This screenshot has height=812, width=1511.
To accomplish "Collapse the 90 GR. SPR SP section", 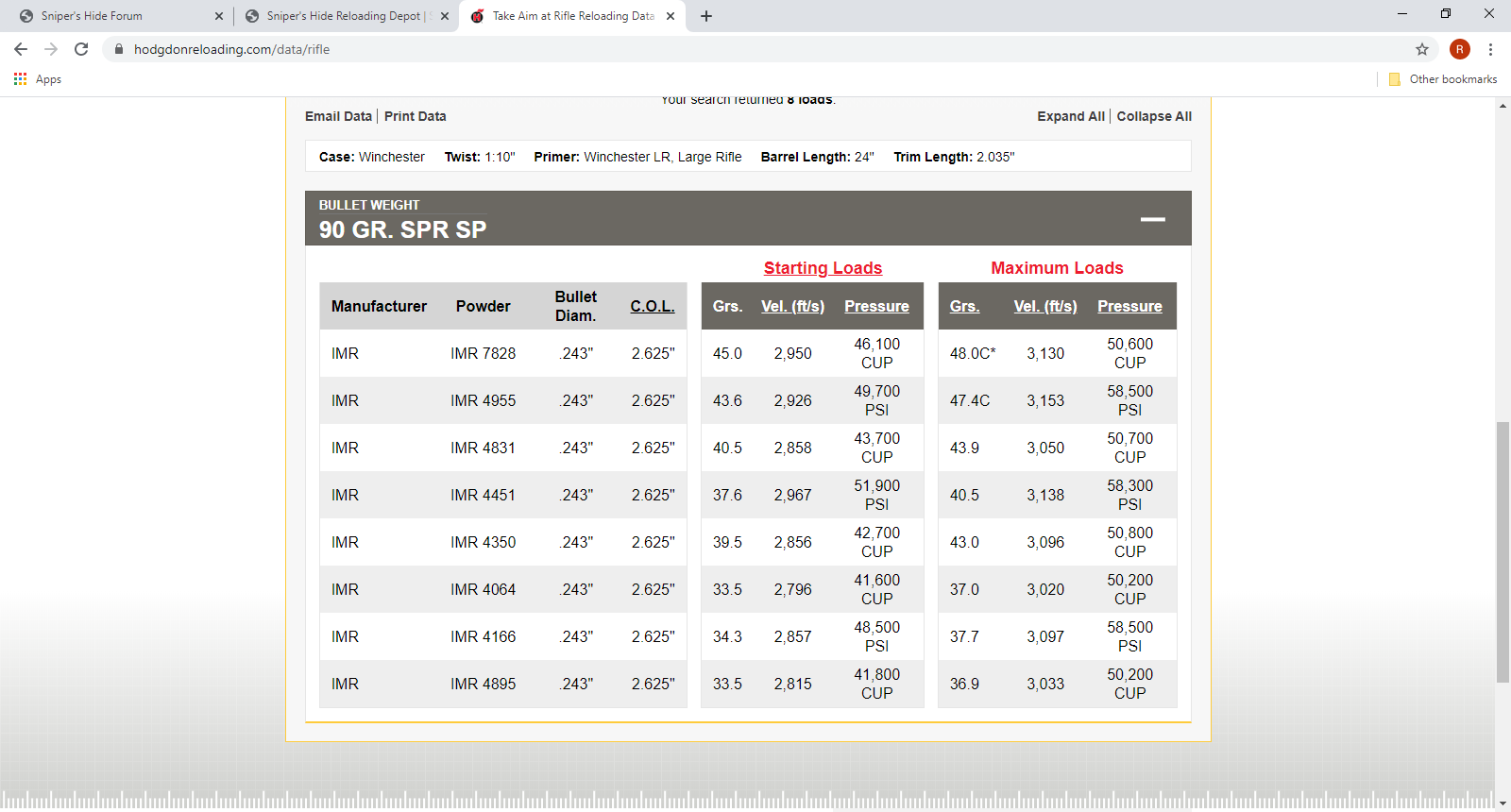I will (x=1152, y=219).
